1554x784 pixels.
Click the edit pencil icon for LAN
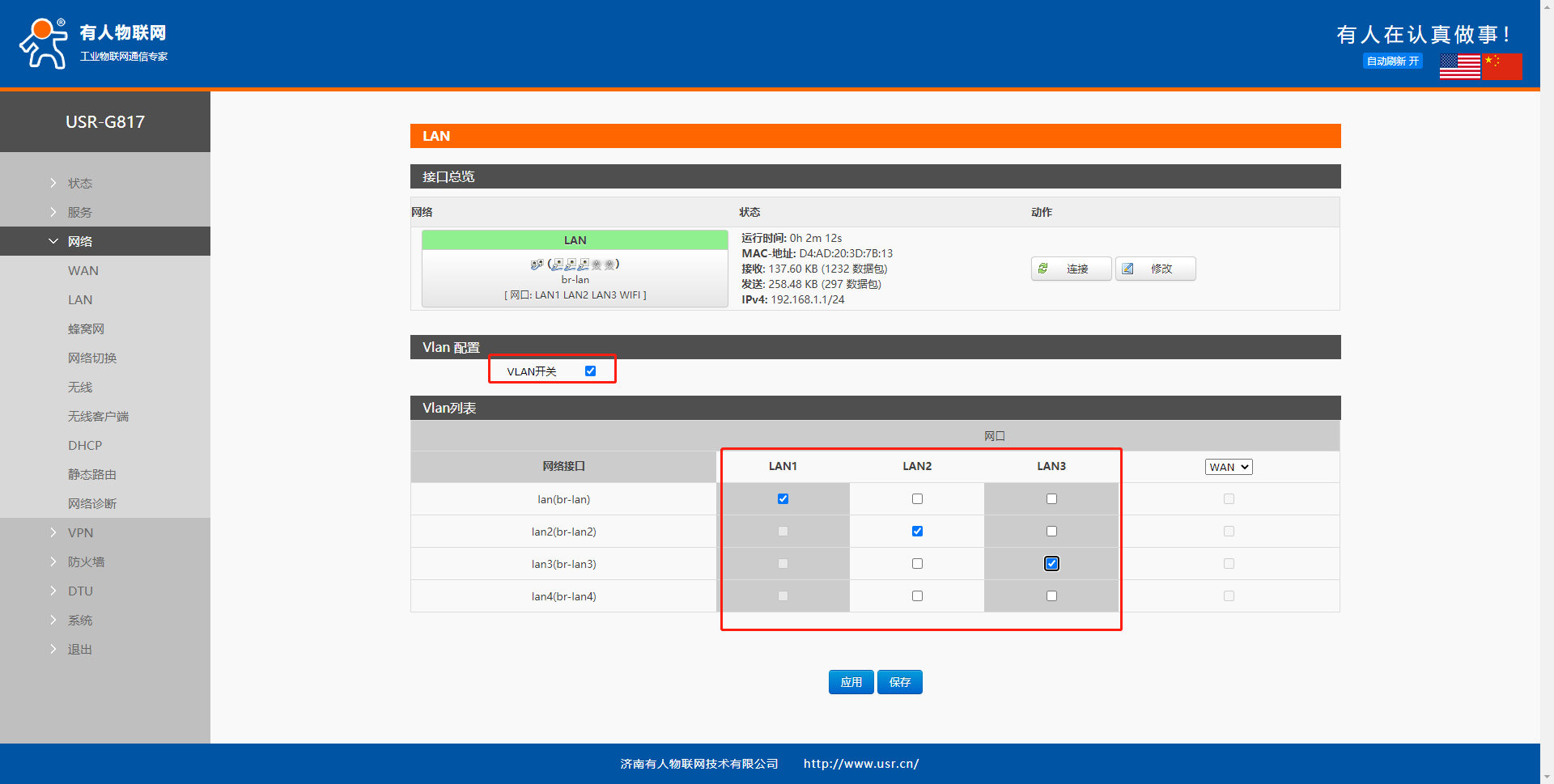pos(1127,269)
